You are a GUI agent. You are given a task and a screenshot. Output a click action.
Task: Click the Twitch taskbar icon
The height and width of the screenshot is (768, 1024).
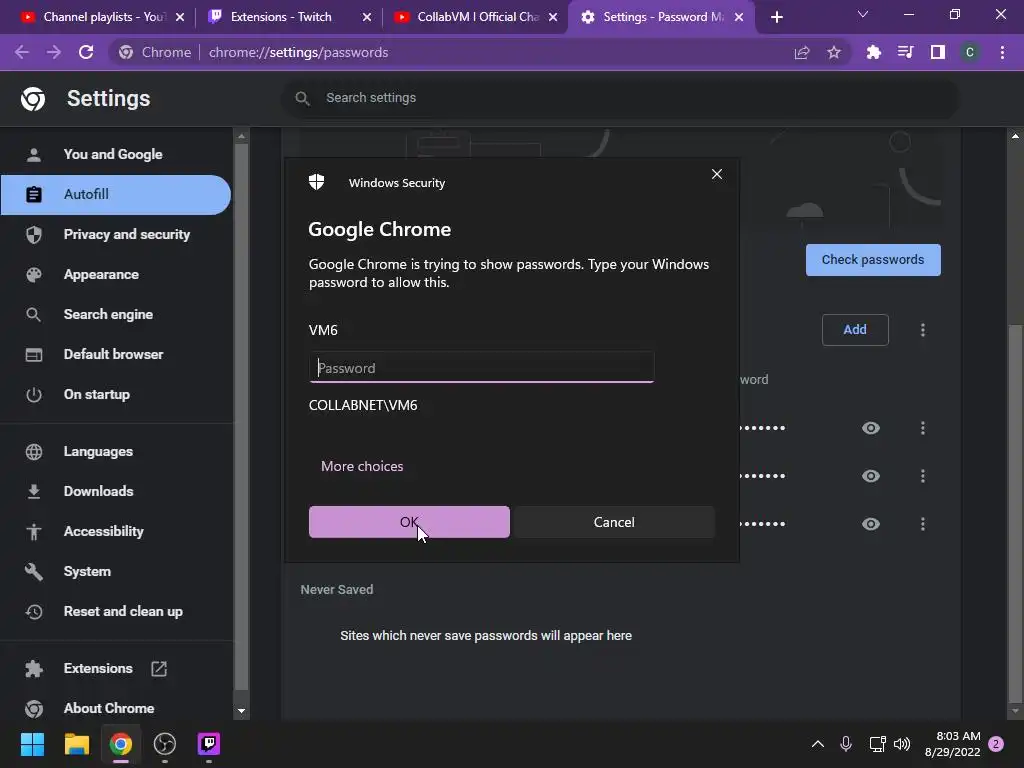tap(208, 744)
